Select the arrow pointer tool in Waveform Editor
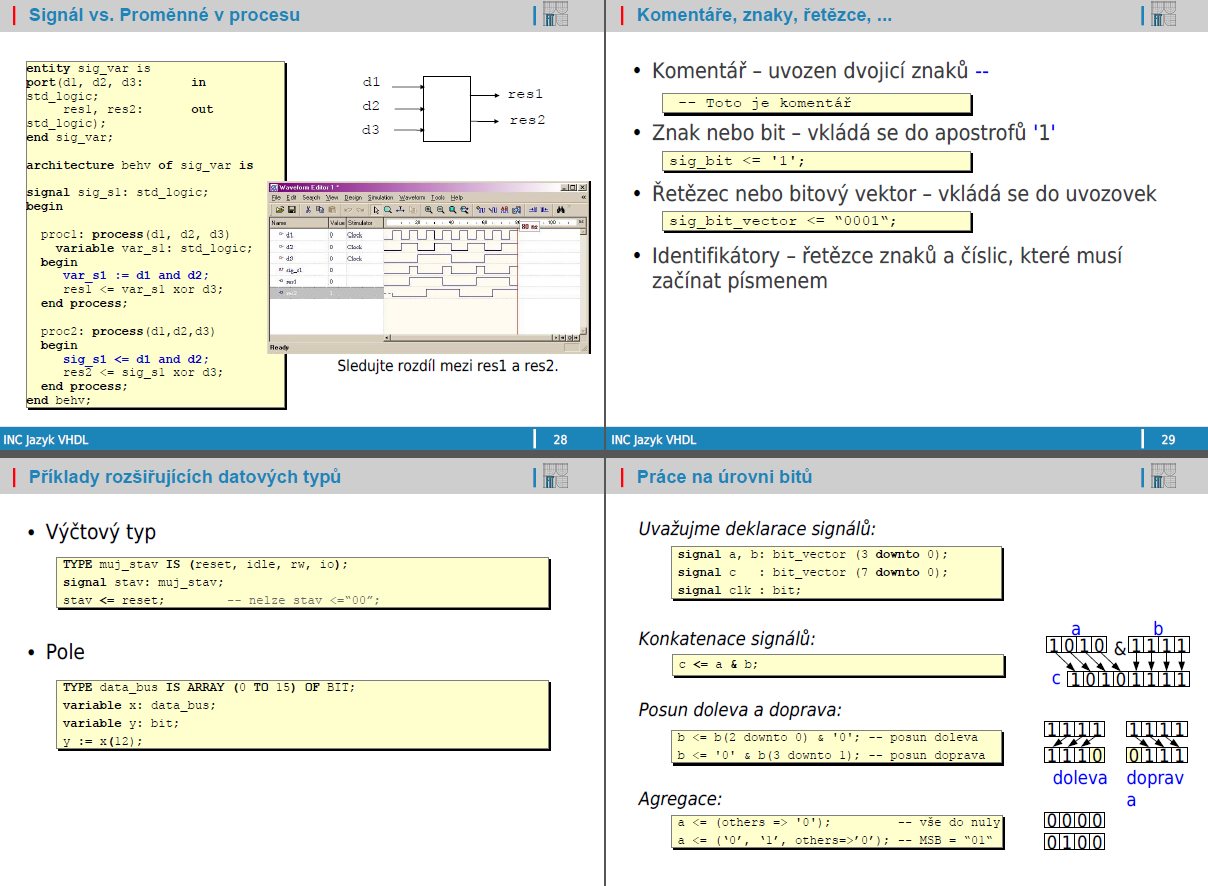1208x886 pixels. pyautogui.click(x=376, y=209)
